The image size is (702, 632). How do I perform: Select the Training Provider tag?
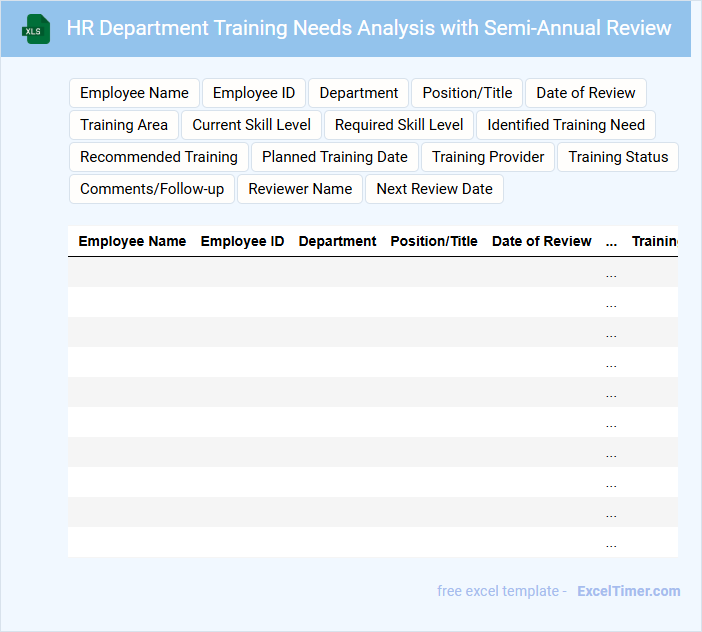coord(488,157)
